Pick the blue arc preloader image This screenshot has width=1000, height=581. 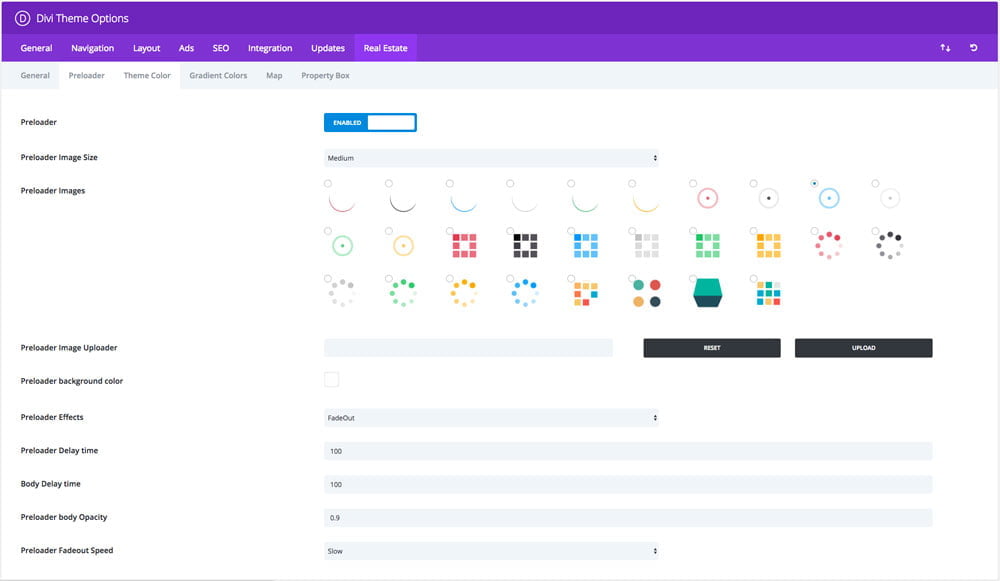[x=464, y=202]
